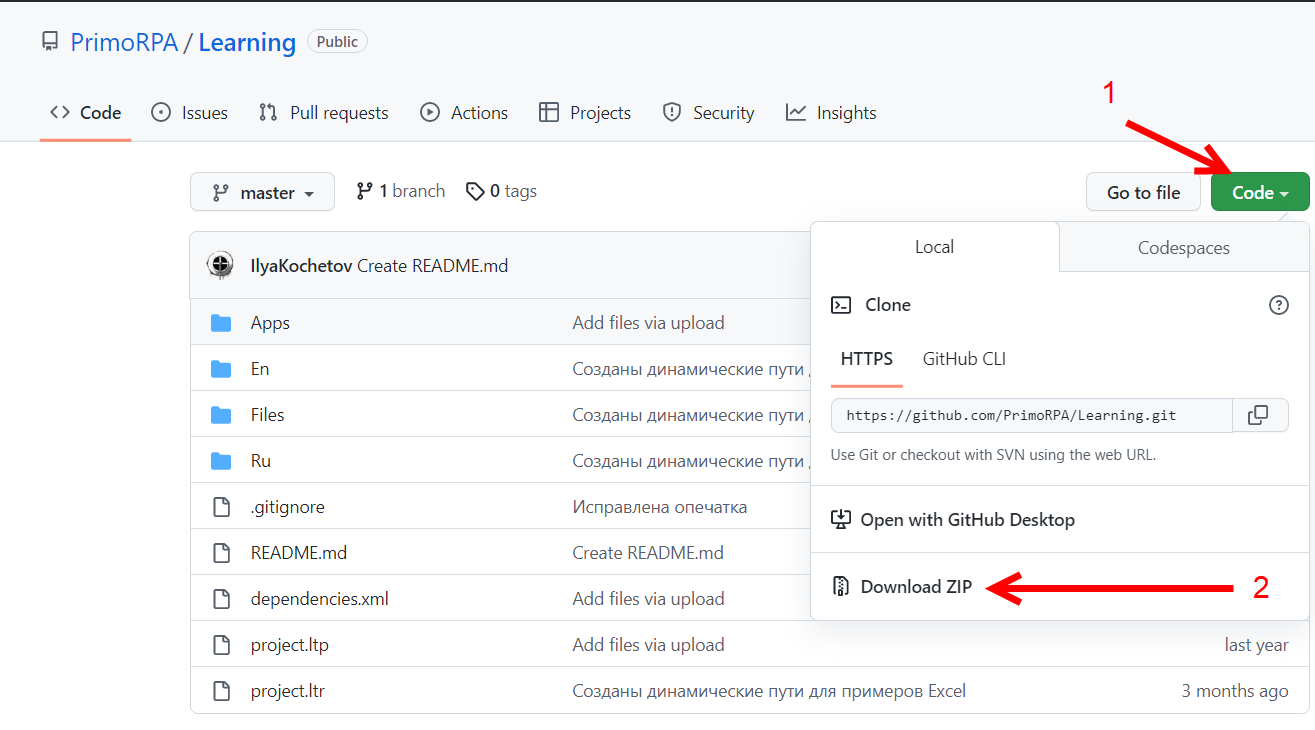This screenshot has width=1315, height=730.
Task: Click the tag icon beside 0 tags
Action: coord(475,191)
